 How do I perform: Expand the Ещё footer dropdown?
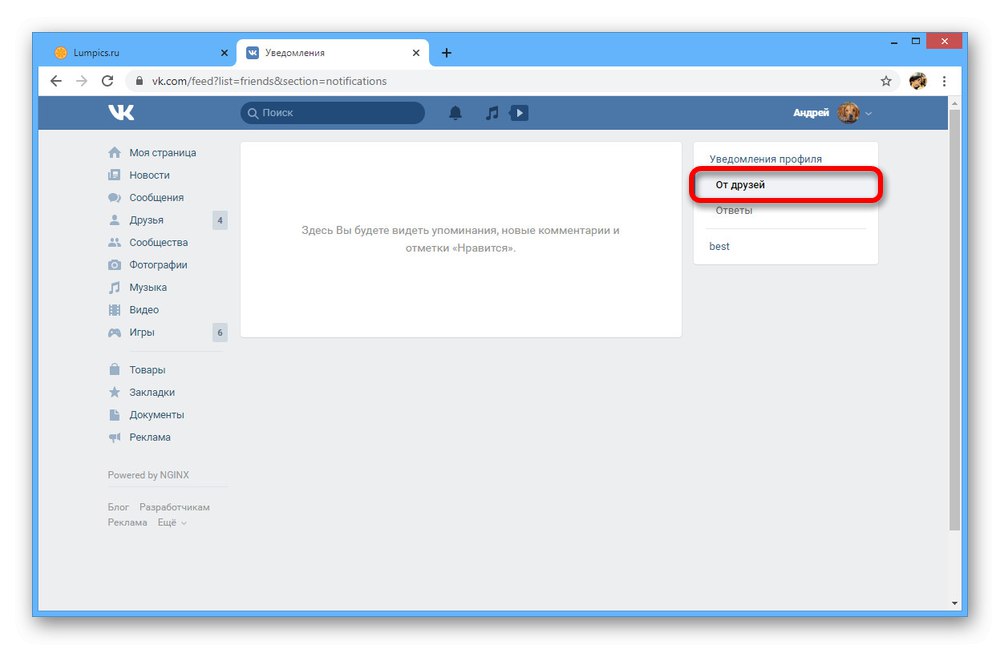click(x=172, y=523)
